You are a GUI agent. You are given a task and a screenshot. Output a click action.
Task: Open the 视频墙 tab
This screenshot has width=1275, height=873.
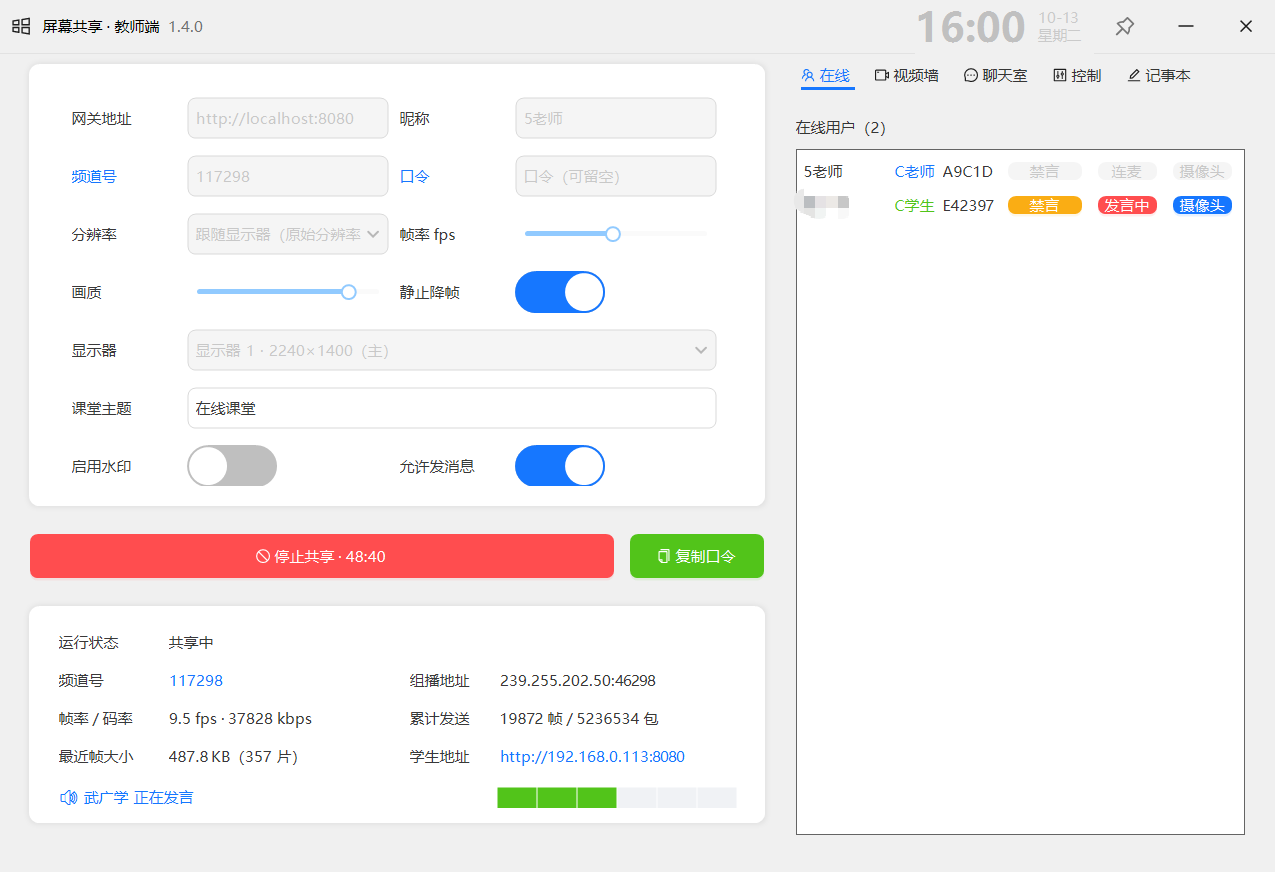pyautogui.click(x=907, y=76)
